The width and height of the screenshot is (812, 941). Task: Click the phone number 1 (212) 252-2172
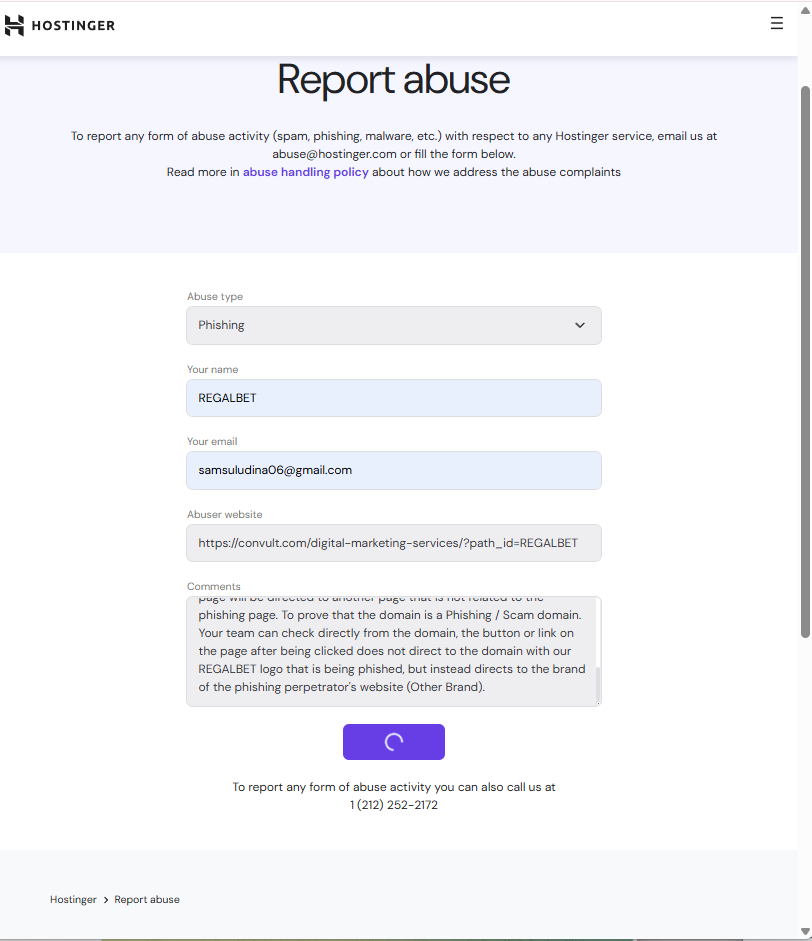coord(394,805)
